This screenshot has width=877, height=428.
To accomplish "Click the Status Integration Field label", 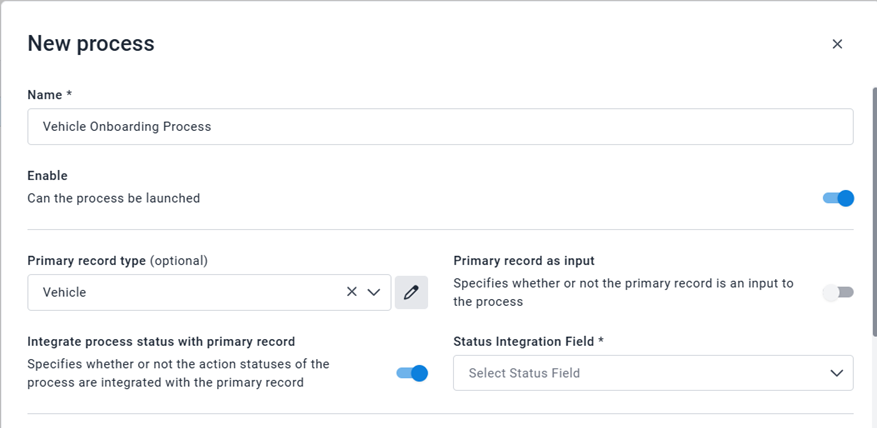I will [x=528, y=341].
